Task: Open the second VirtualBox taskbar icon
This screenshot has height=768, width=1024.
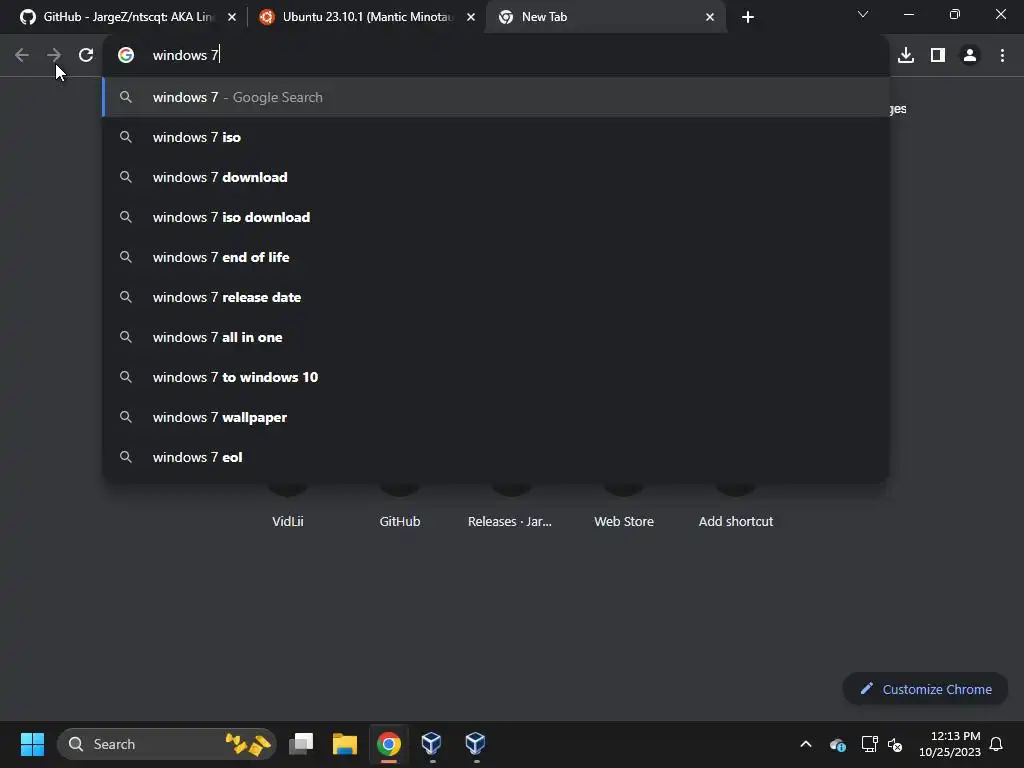Action: (x=475, y=744)
